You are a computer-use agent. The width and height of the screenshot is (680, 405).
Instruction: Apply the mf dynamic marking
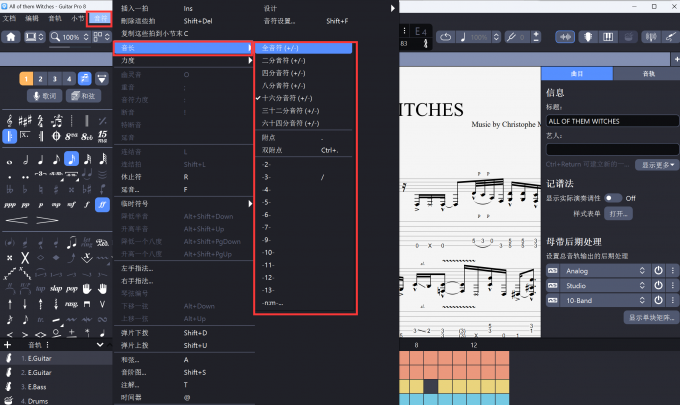click(x=71, y=204)
